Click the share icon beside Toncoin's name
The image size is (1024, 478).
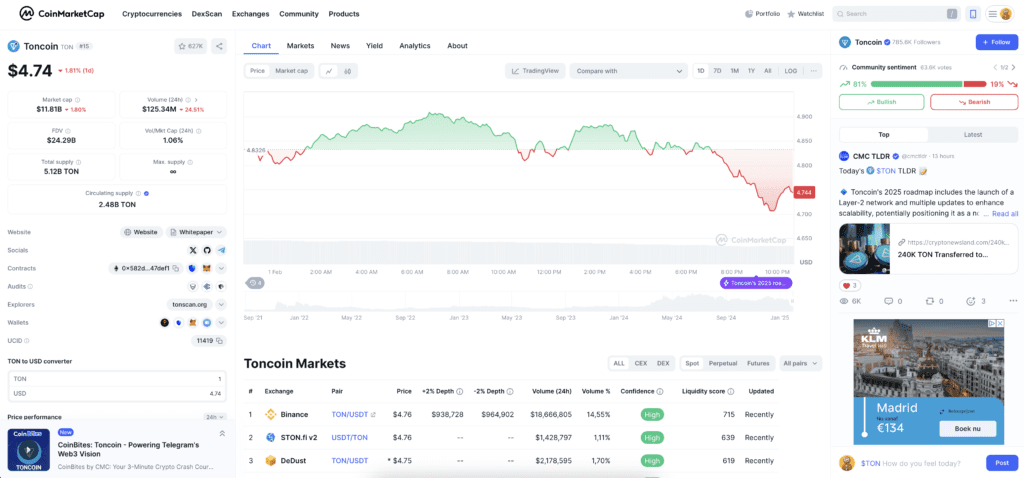tap(219, 46)
